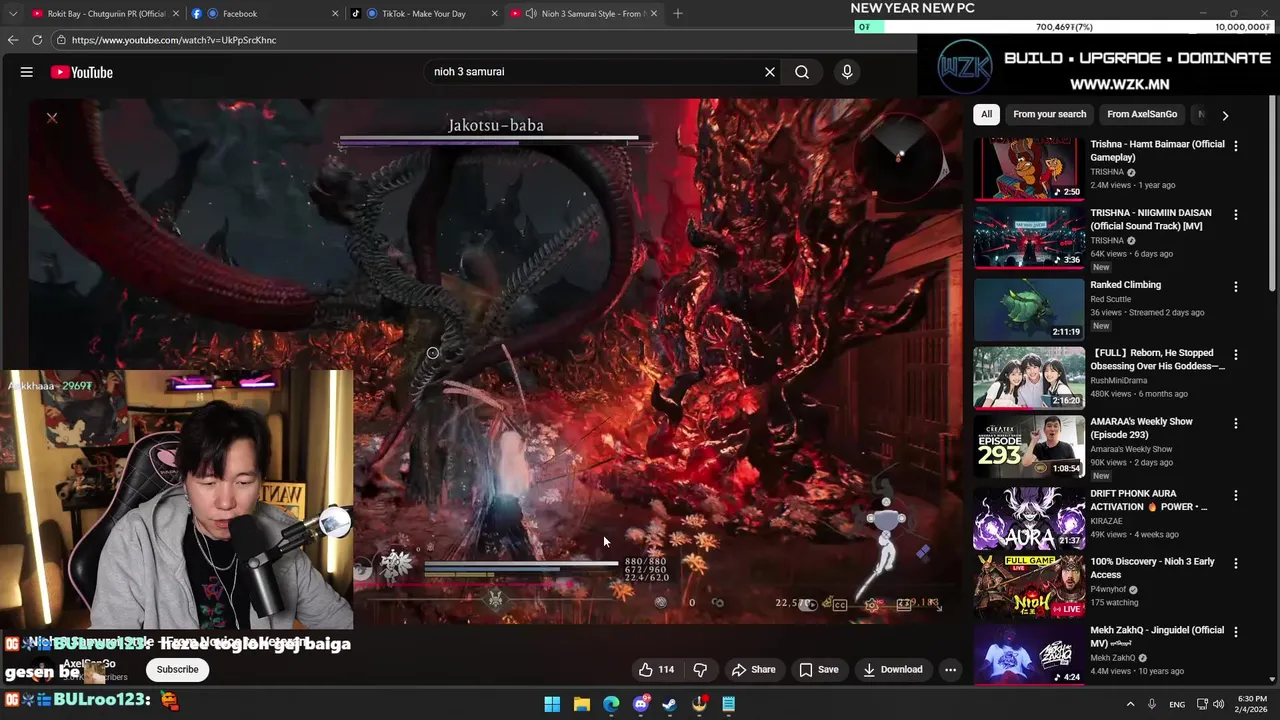Open options for DRIFT PHONK AURA video
This screenshot has height=720, width=1280.
tap(1236, 496)
